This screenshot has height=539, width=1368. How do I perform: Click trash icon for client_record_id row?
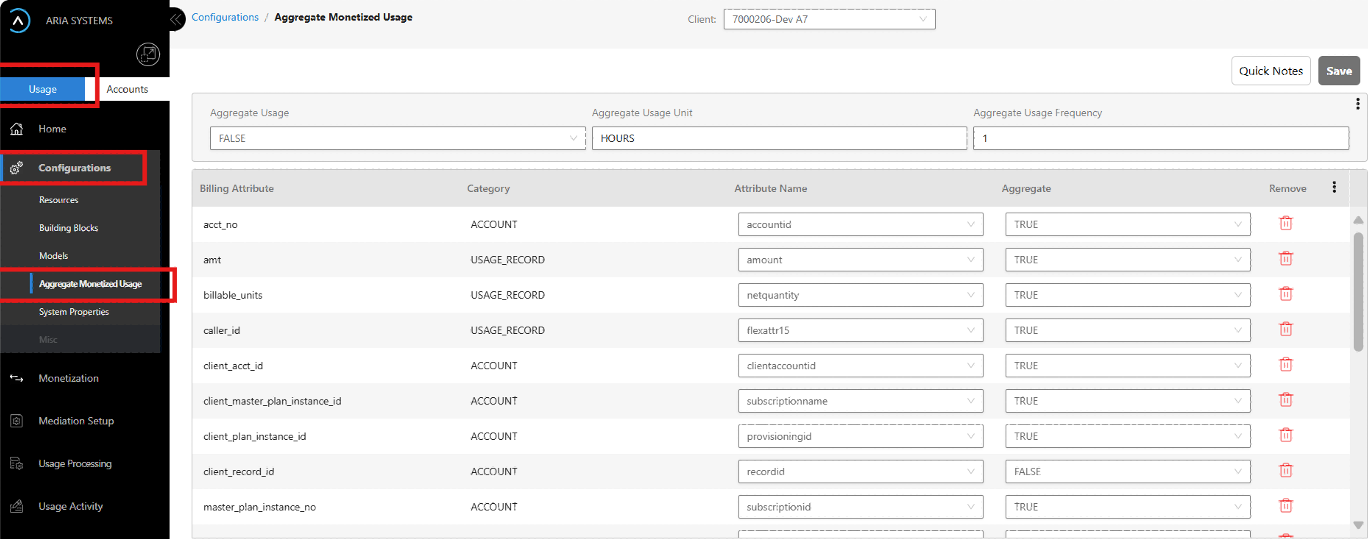point(1285,471)
